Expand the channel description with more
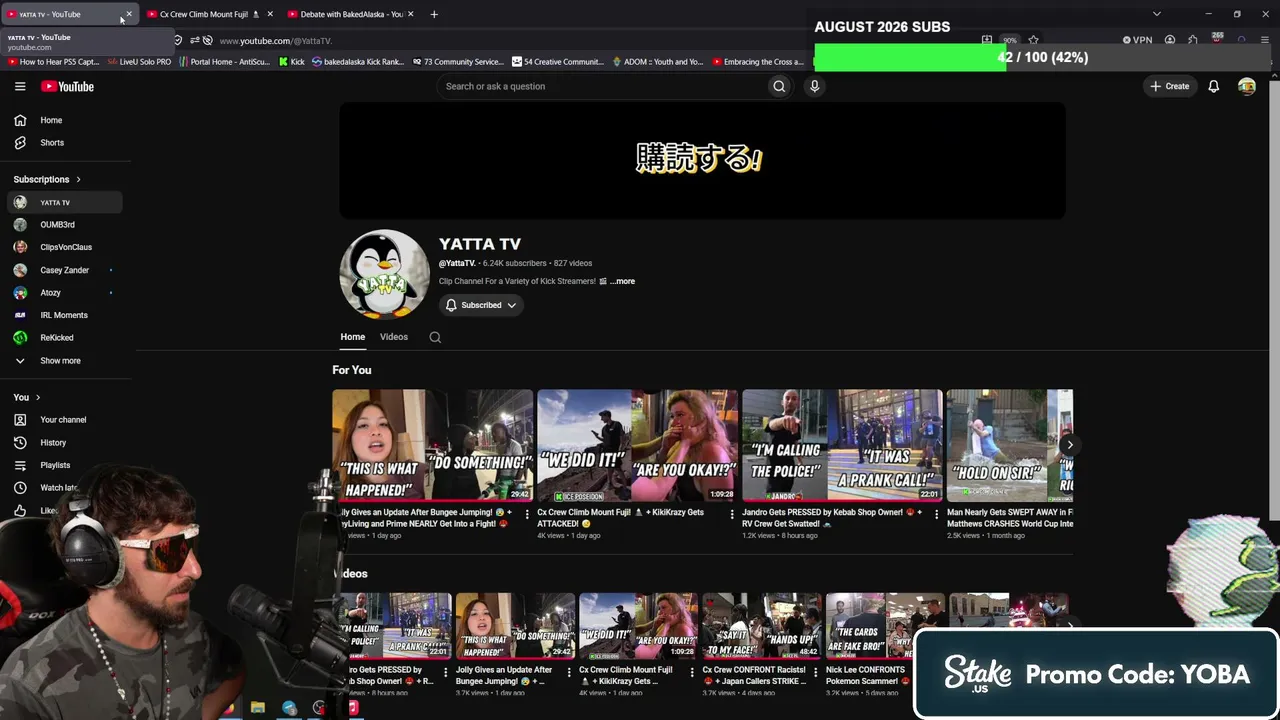 pos(622,281)
